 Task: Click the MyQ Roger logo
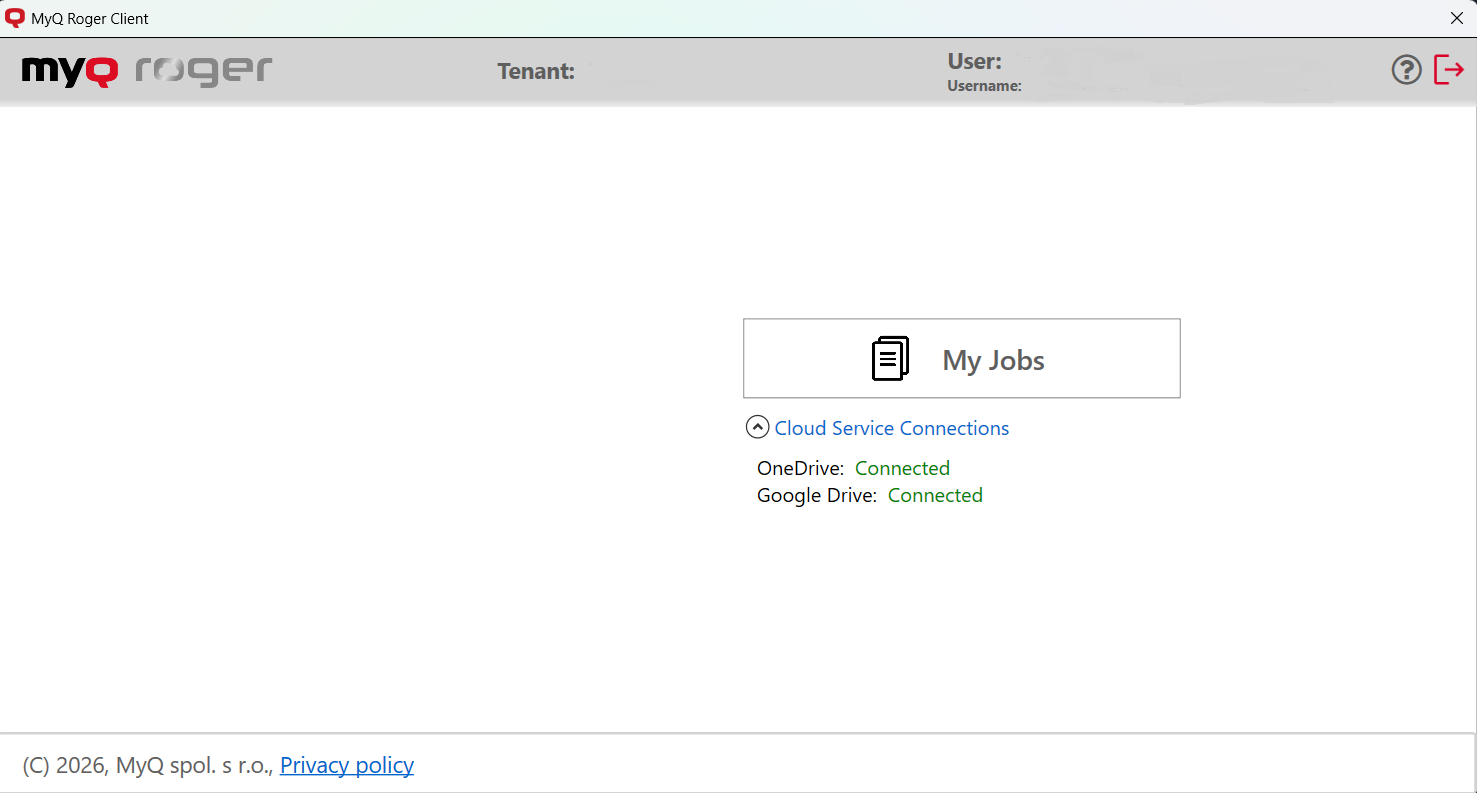pyautogui.click(x=147, y=71)
